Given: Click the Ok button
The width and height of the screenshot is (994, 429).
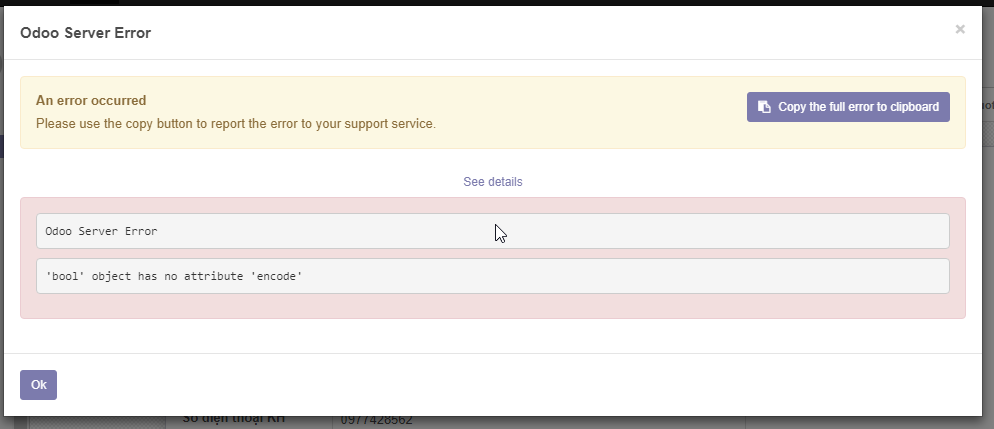Looking at the screenshot, I should coord(39,385).
